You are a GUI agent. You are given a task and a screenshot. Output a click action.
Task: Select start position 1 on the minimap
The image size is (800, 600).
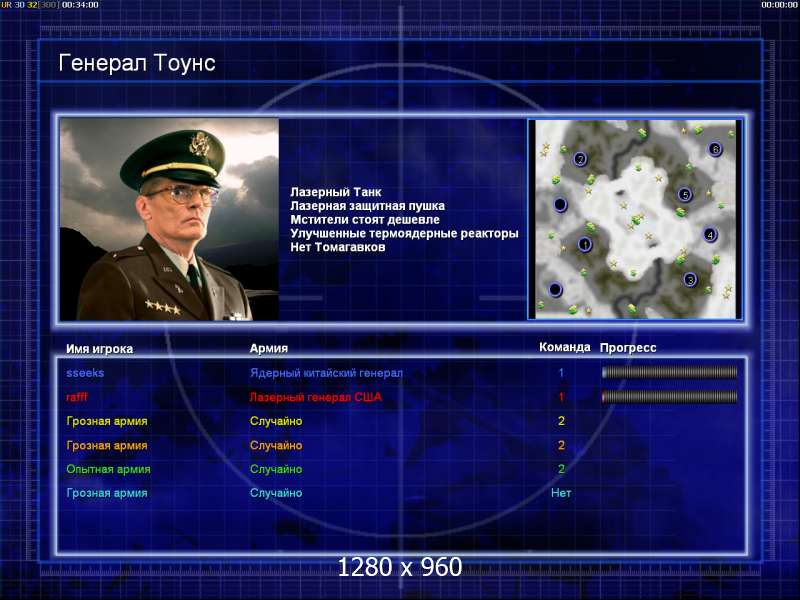585,244
